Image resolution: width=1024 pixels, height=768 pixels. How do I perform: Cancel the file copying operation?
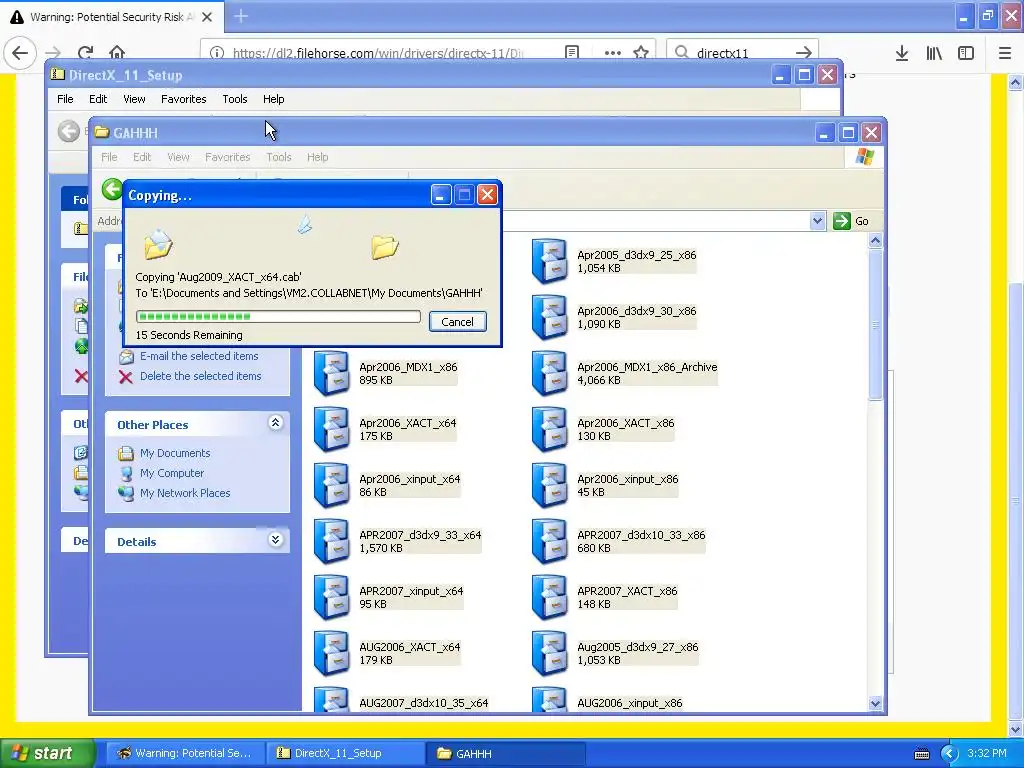pyautogui.click(x=457, y=321)
